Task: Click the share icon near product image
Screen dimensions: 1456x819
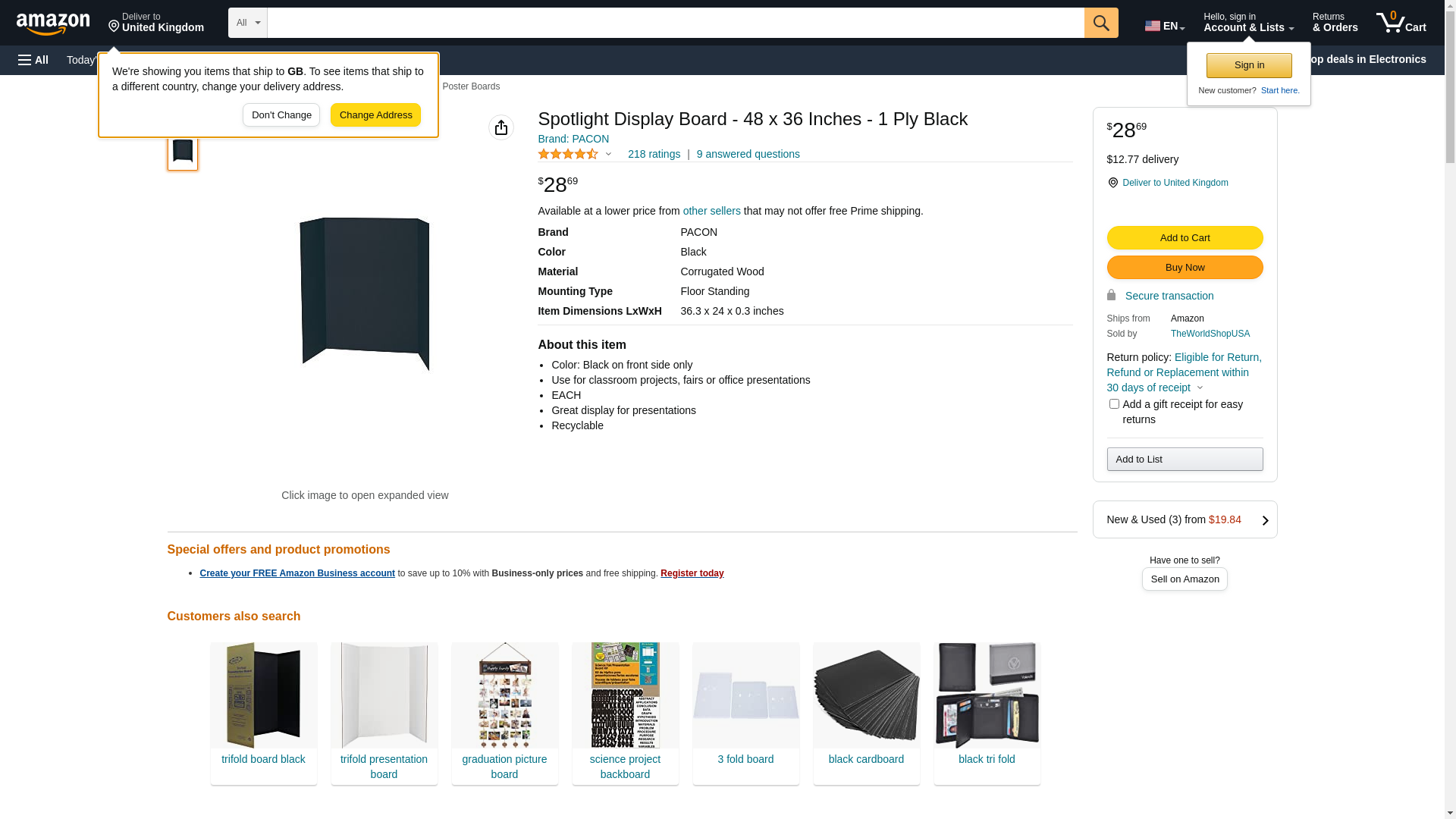Action: click(x=501, y=127)
